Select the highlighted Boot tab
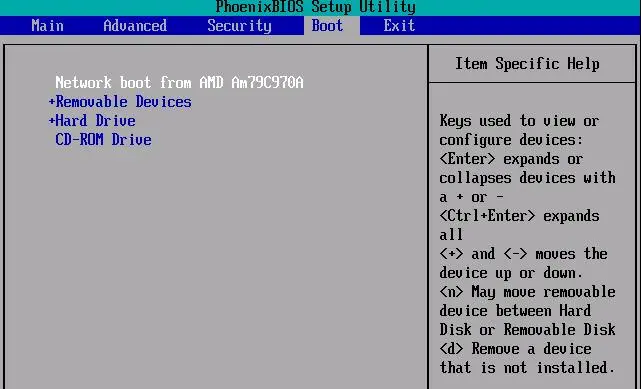 (x=327, y=26)
